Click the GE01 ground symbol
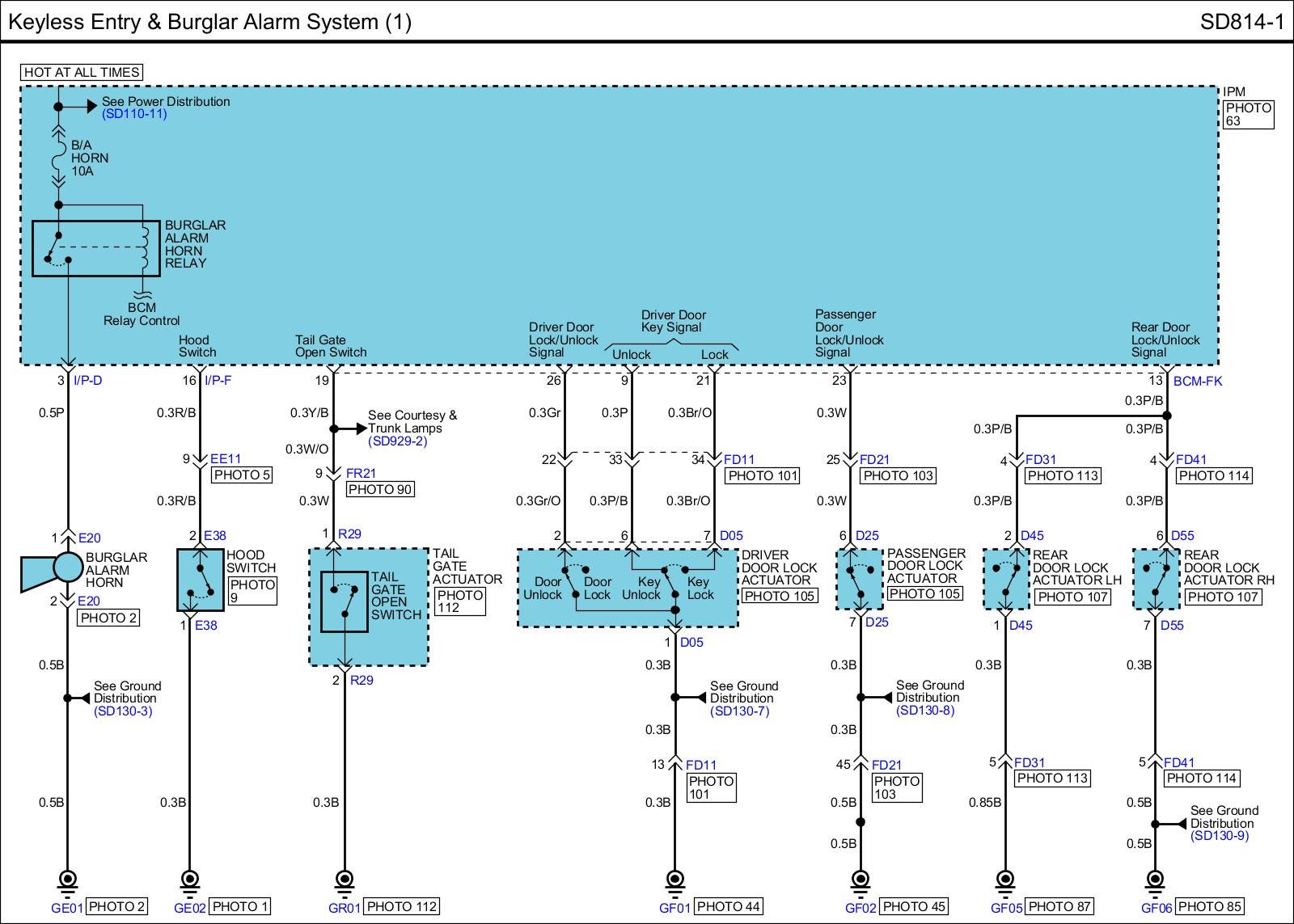1294x924 pixels. (x=68, y=880)
